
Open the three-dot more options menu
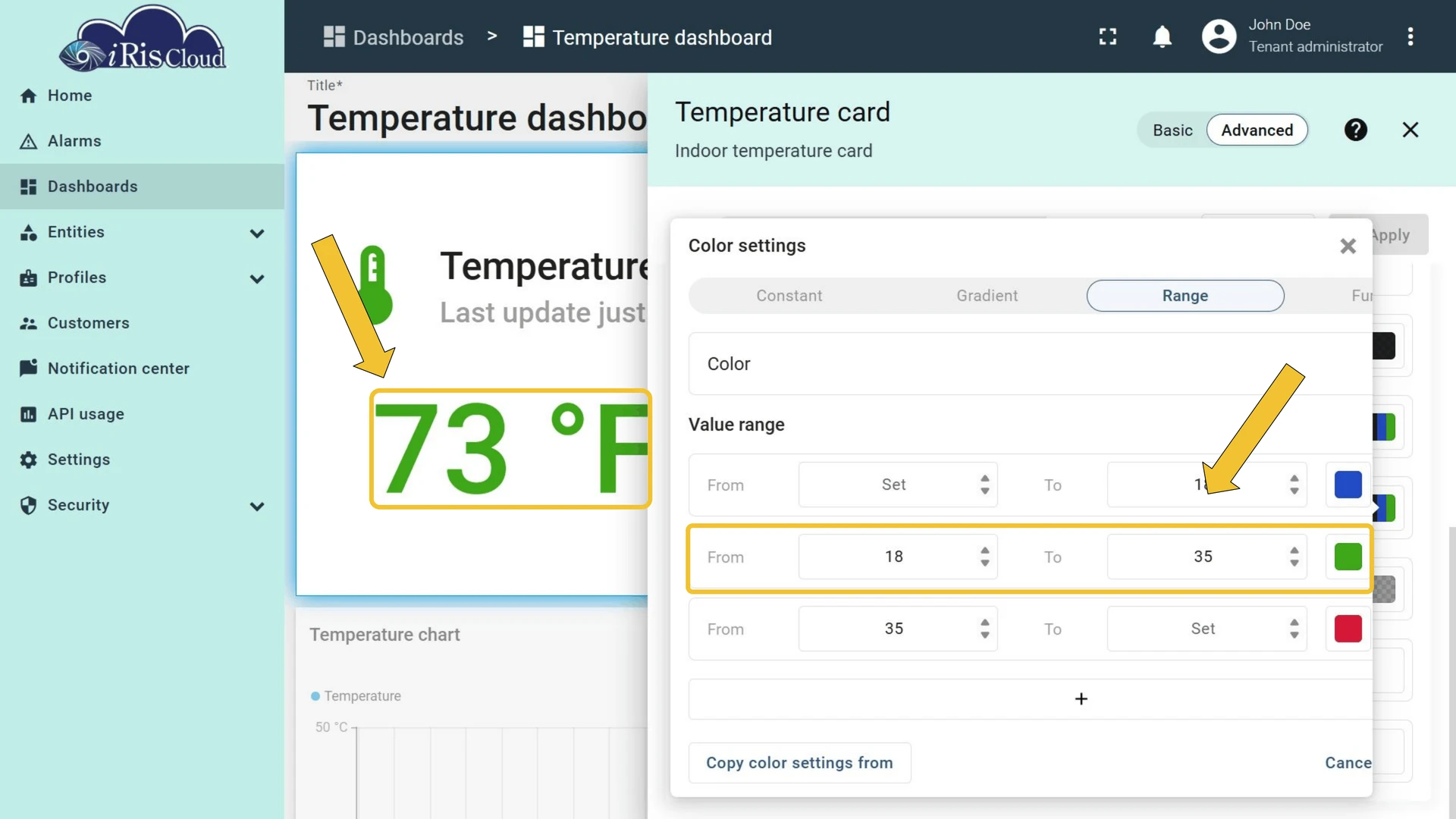pos(1410,36)
